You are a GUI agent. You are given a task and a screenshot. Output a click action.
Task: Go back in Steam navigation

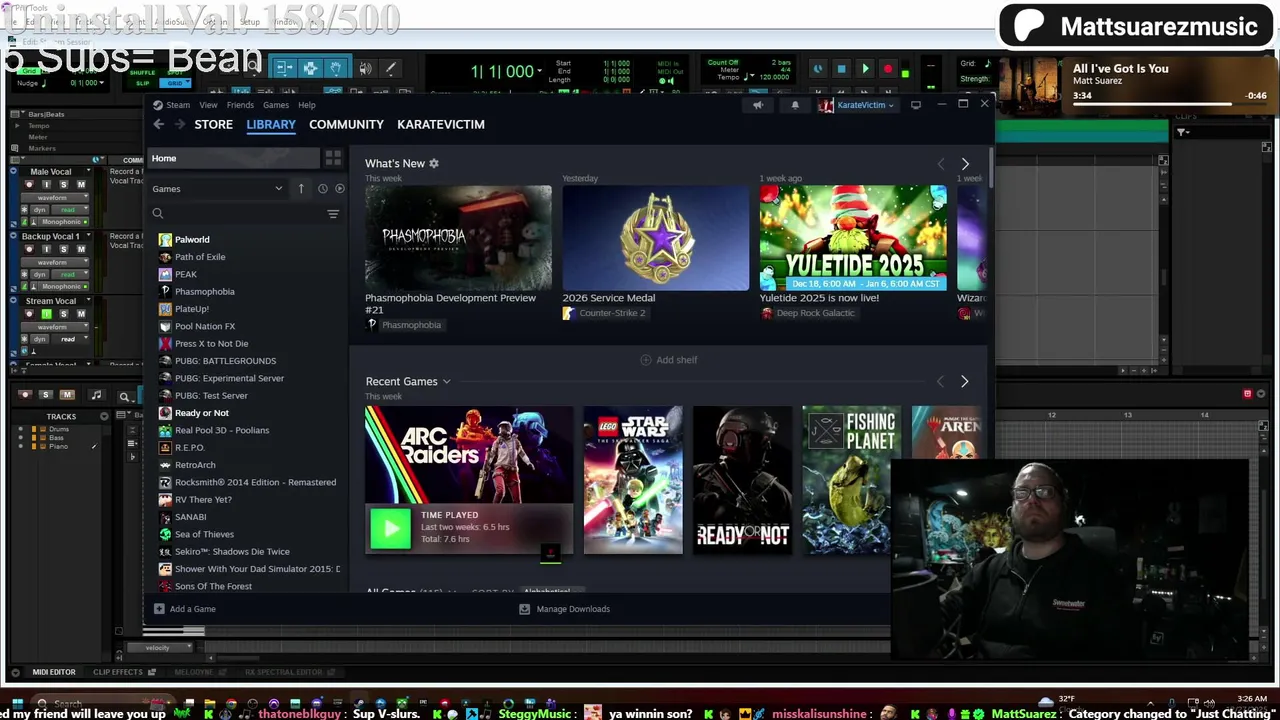click(x=158, y=124)
